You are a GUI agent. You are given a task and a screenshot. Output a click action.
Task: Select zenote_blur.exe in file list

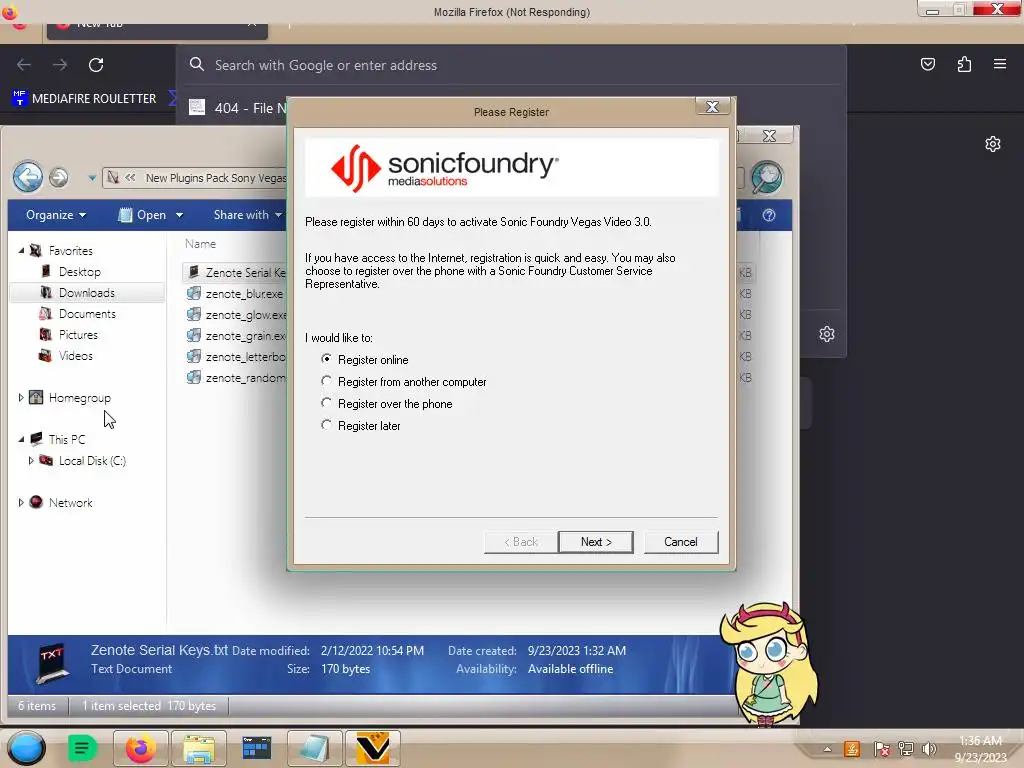[x=236, y=294]
